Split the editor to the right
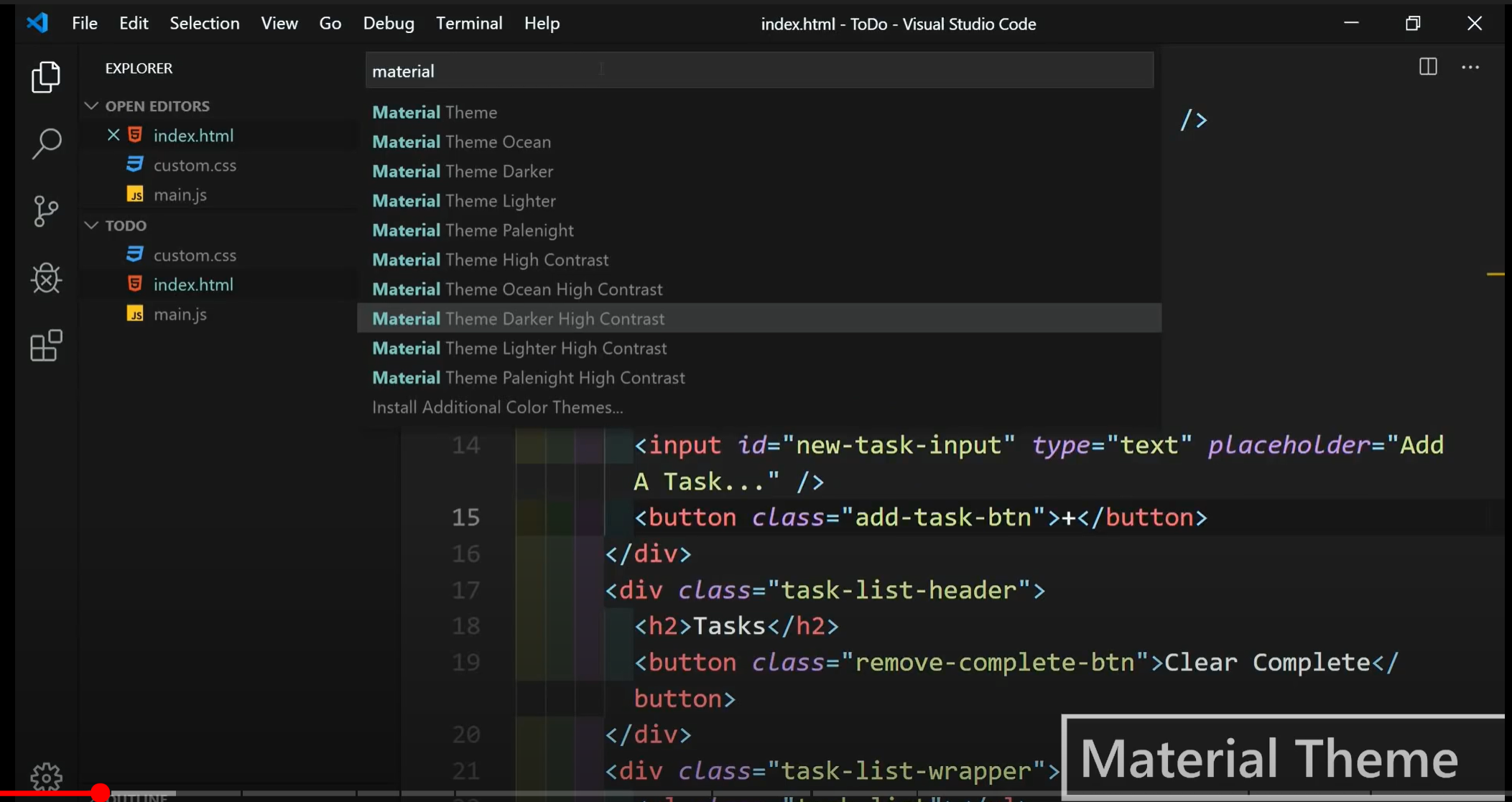 (x=1428, y=67)
